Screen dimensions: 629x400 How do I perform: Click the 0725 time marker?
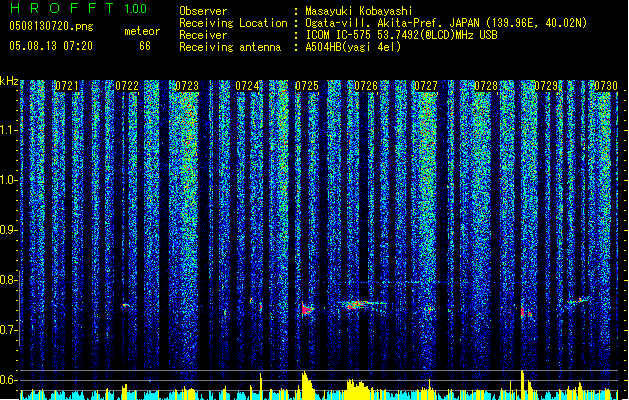pos(307,86)
